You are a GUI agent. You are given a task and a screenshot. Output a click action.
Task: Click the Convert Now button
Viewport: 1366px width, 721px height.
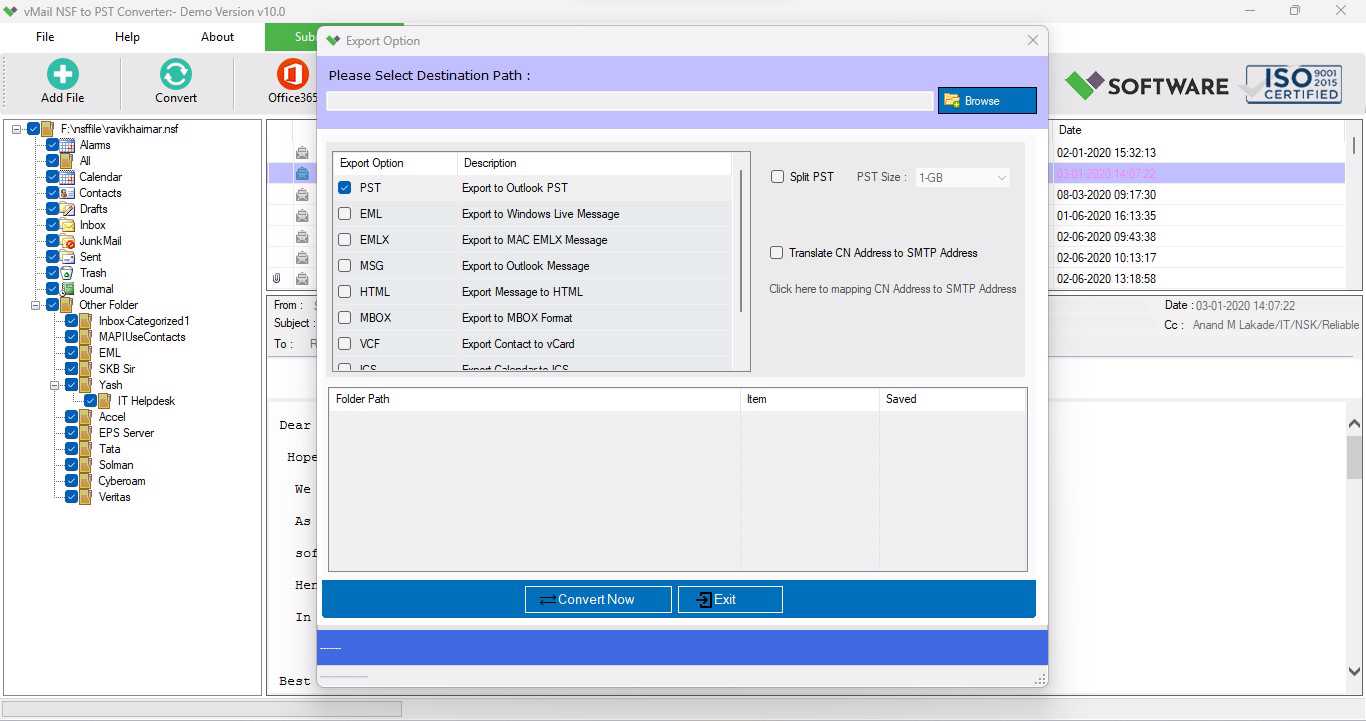point(598,599)
